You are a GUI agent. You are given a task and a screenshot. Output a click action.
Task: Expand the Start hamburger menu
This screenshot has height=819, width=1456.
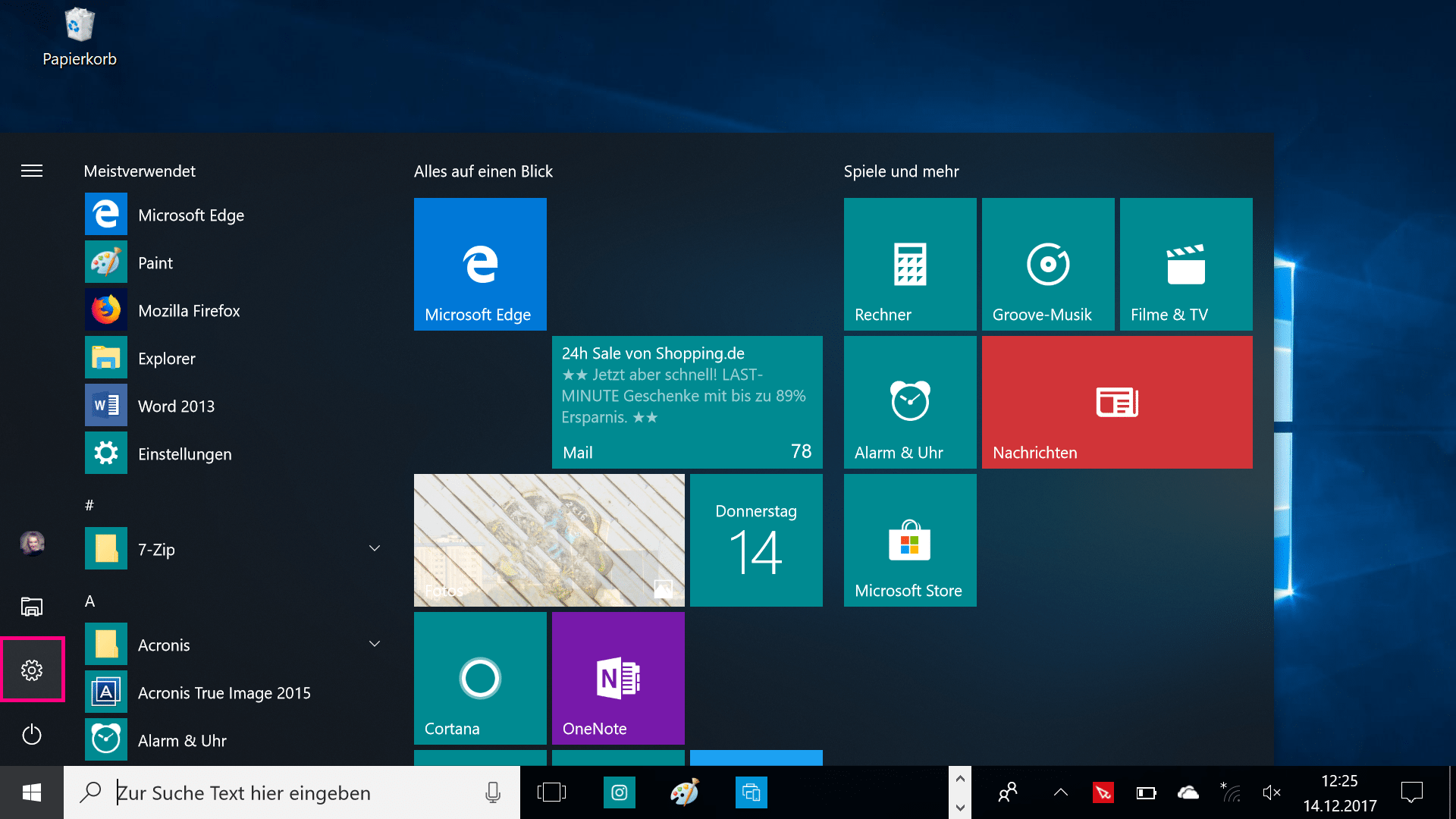[x=32, y=171]
